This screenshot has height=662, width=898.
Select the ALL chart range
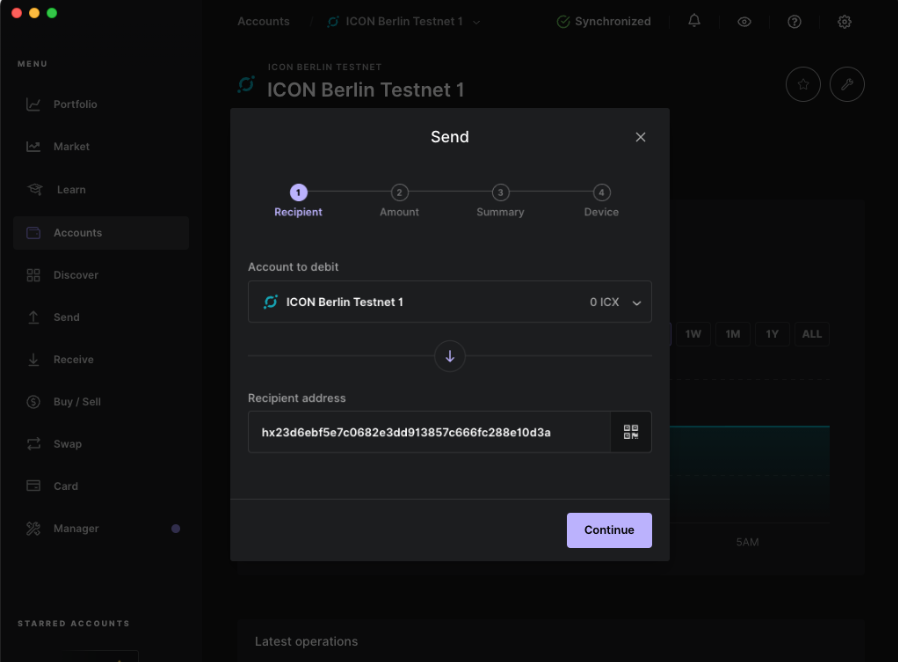click(812, 334)
